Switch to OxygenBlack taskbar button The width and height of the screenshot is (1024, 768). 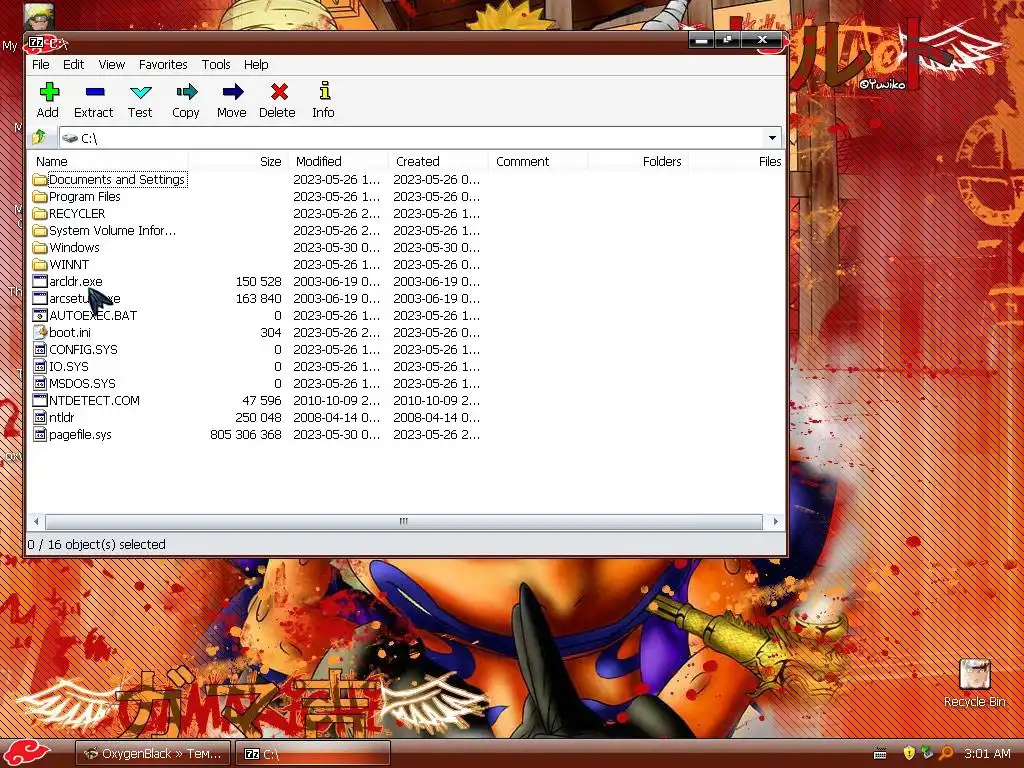(153, 754)
